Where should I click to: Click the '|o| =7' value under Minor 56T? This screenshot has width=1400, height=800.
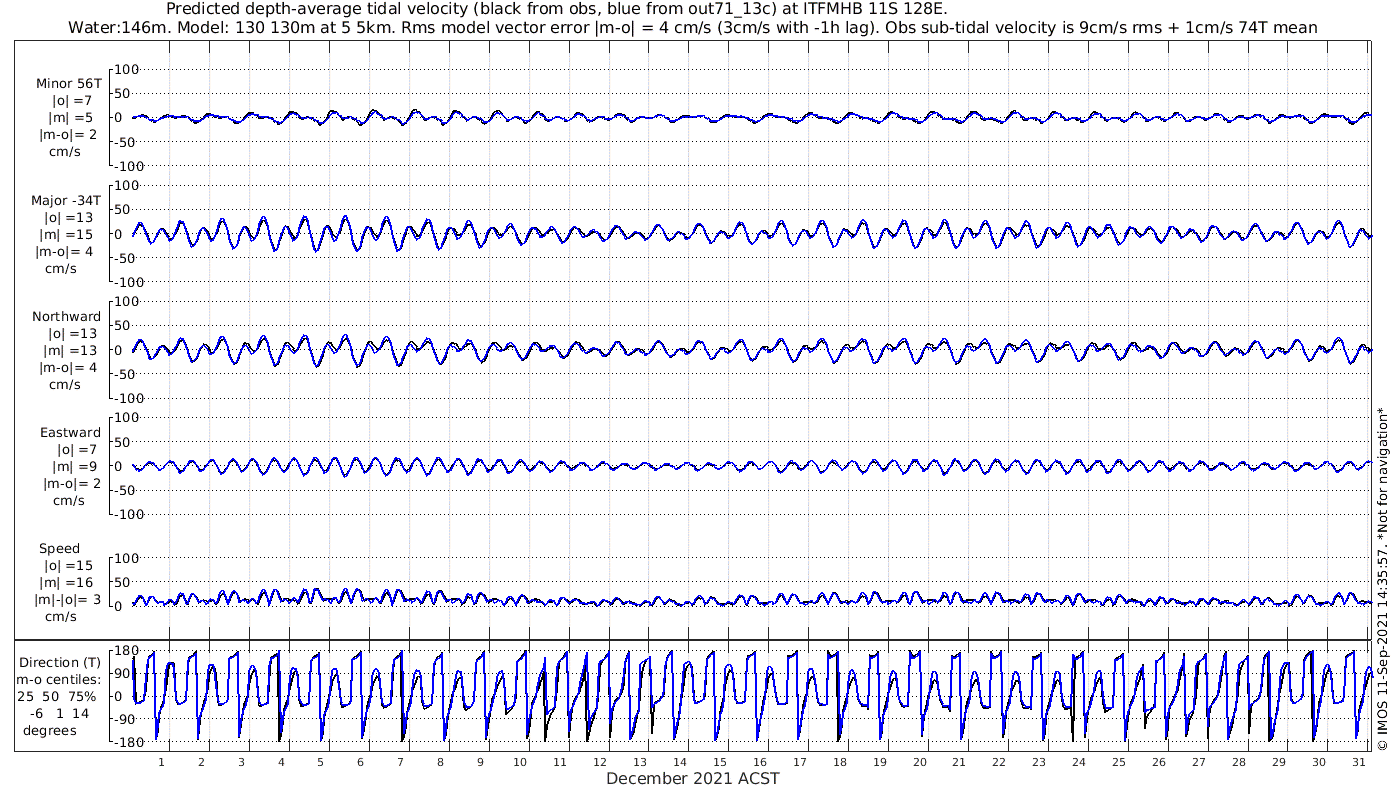click(x=72, y=101)
